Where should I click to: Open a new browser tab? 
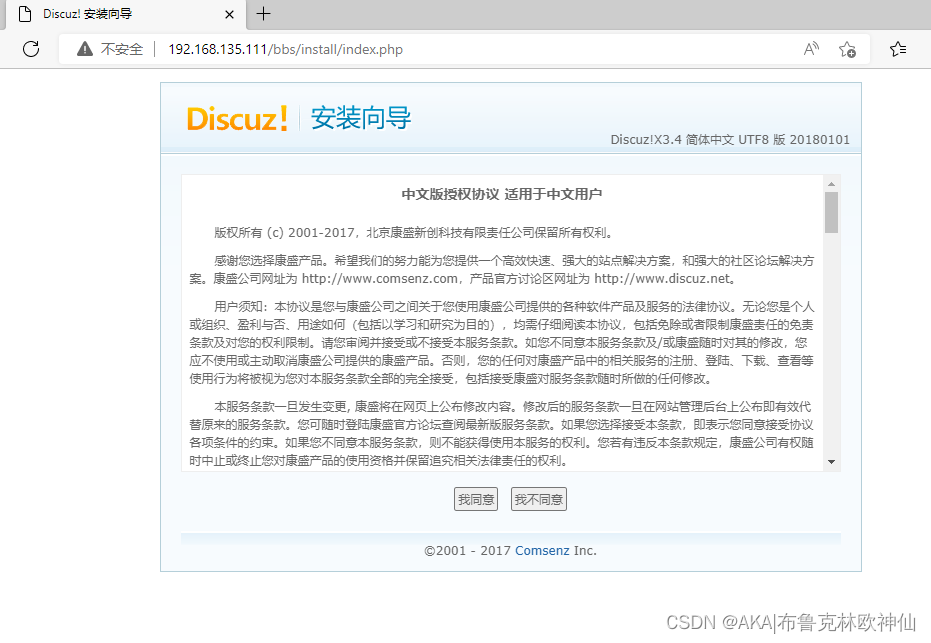(x=263, y=14)
